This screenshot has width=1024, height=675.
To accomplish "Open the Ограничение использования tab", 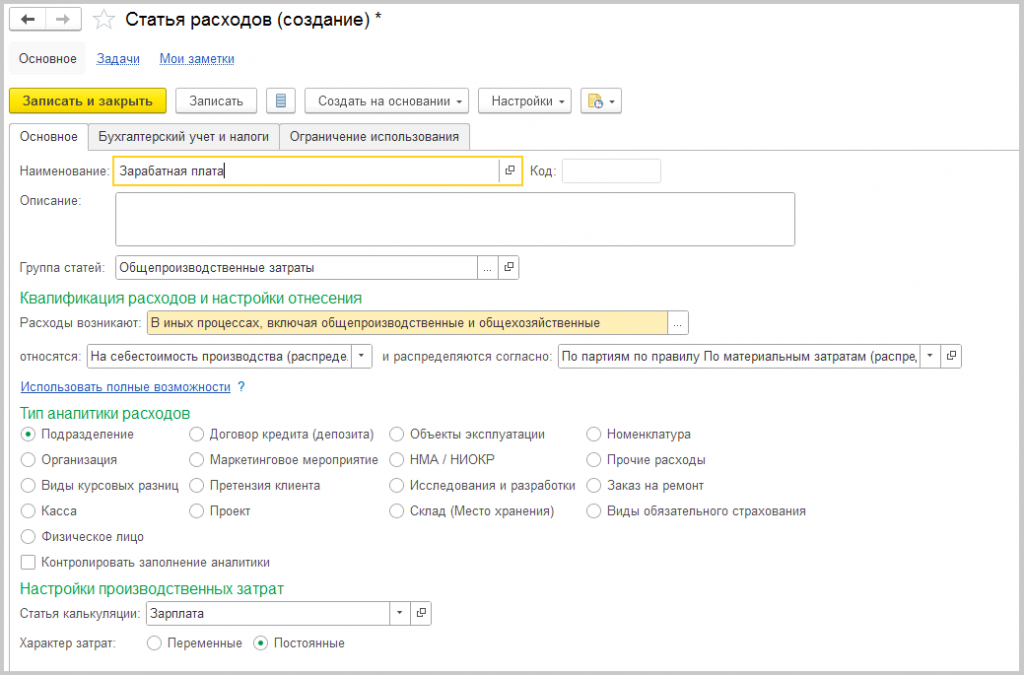I will [374, 137].
